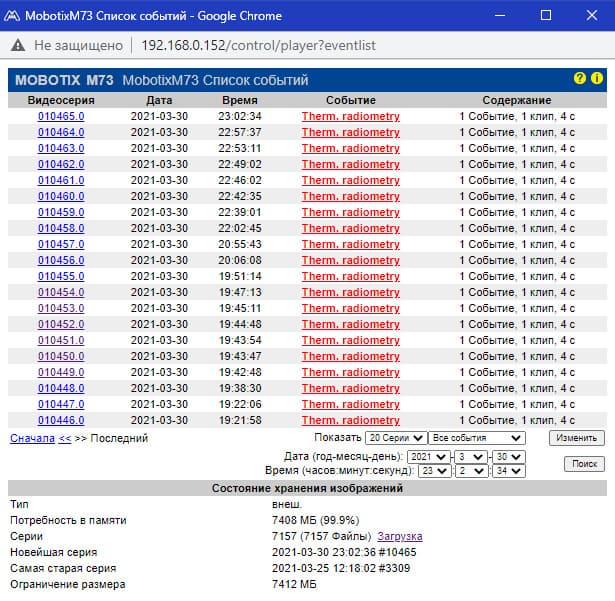This screenshot has width=615, height=601.
Task: Open video series 010465.0
Action: (x=61, y=116)
